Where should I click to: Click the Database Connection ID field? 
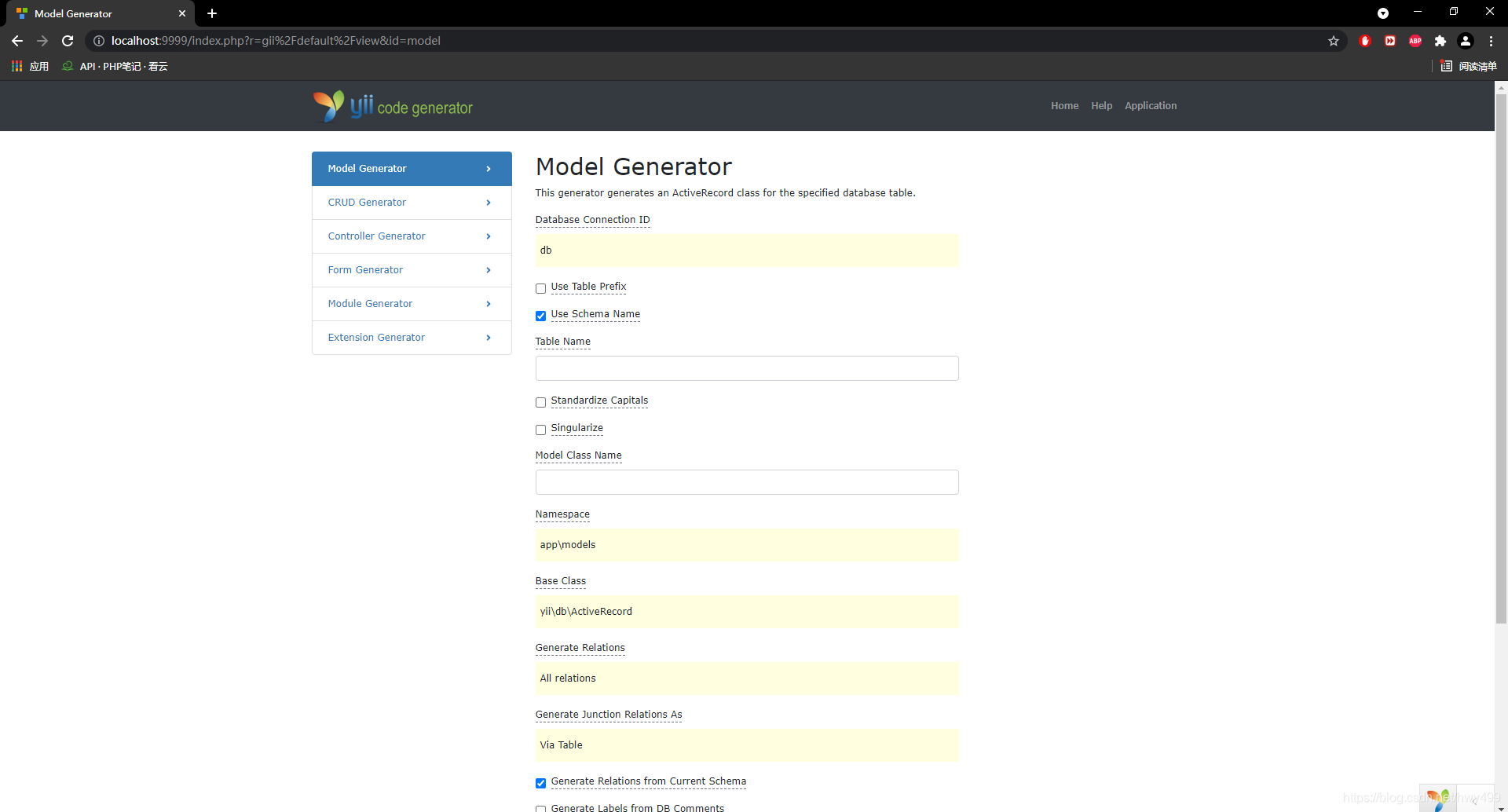coord(747,251)
